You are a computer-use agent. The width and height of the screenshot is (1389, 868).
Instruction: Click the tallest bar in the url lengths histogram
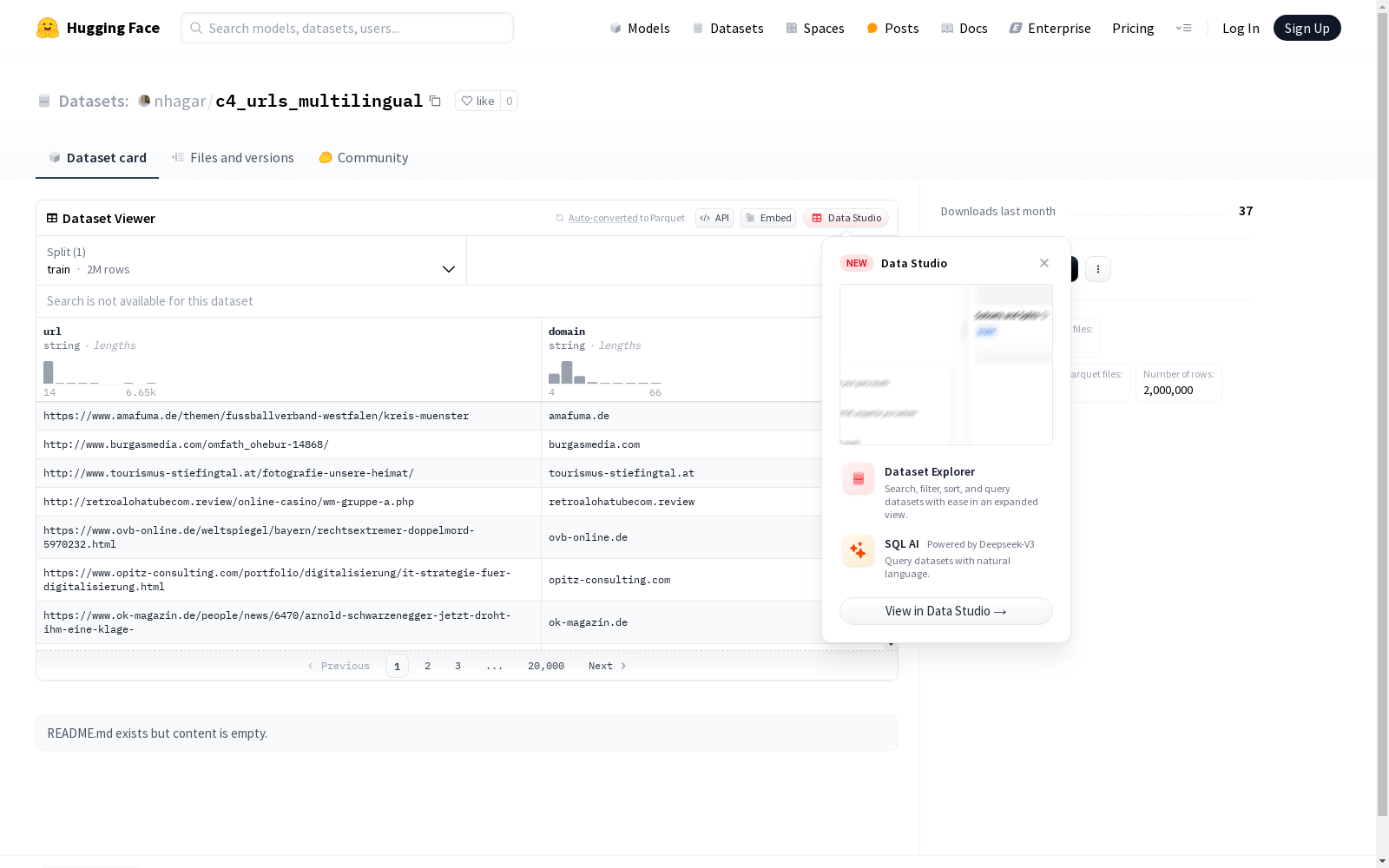coord(49,372)
